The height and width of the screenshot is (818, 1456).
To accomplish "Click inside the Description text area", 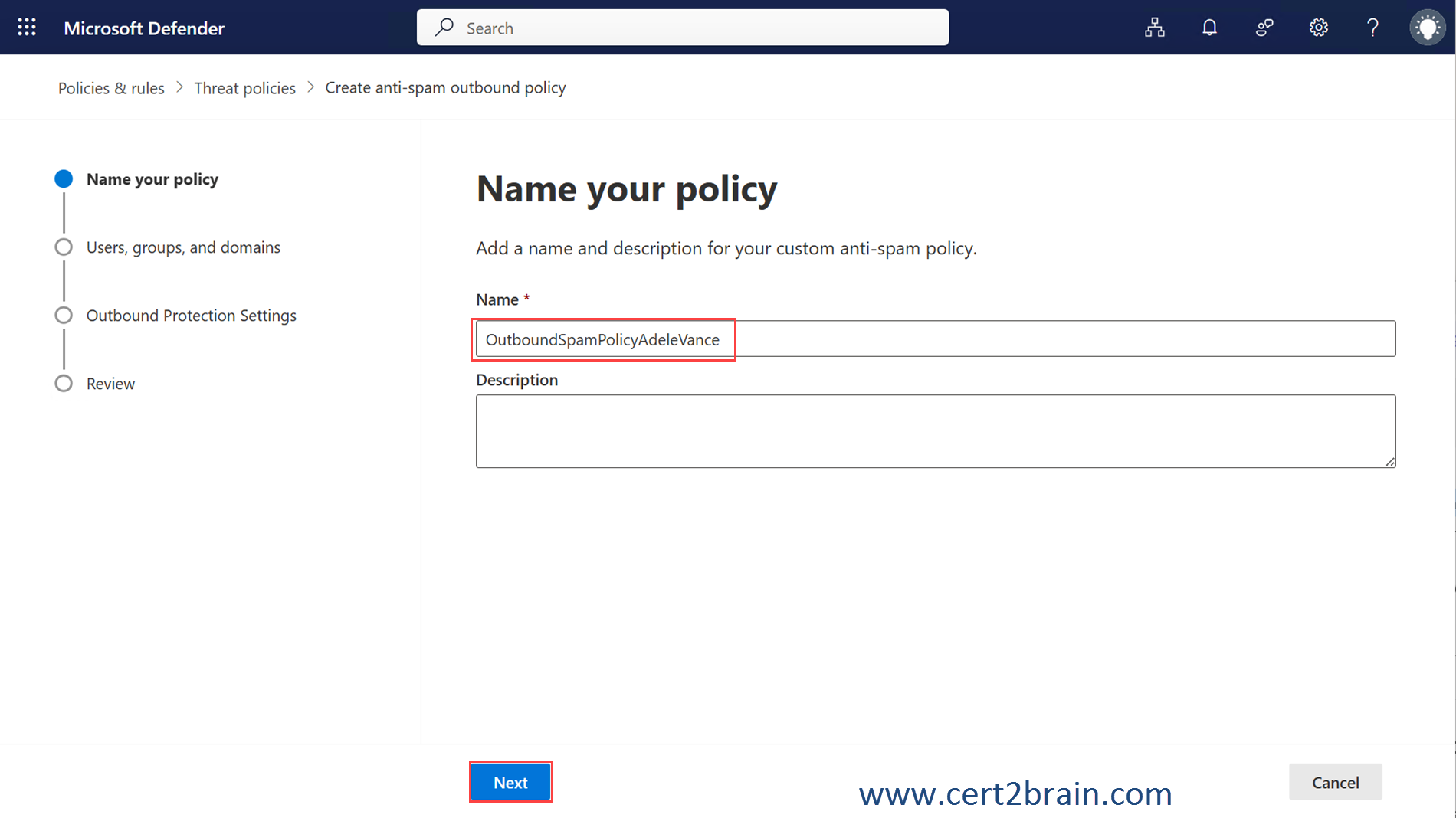I will [x=935, y=430].
